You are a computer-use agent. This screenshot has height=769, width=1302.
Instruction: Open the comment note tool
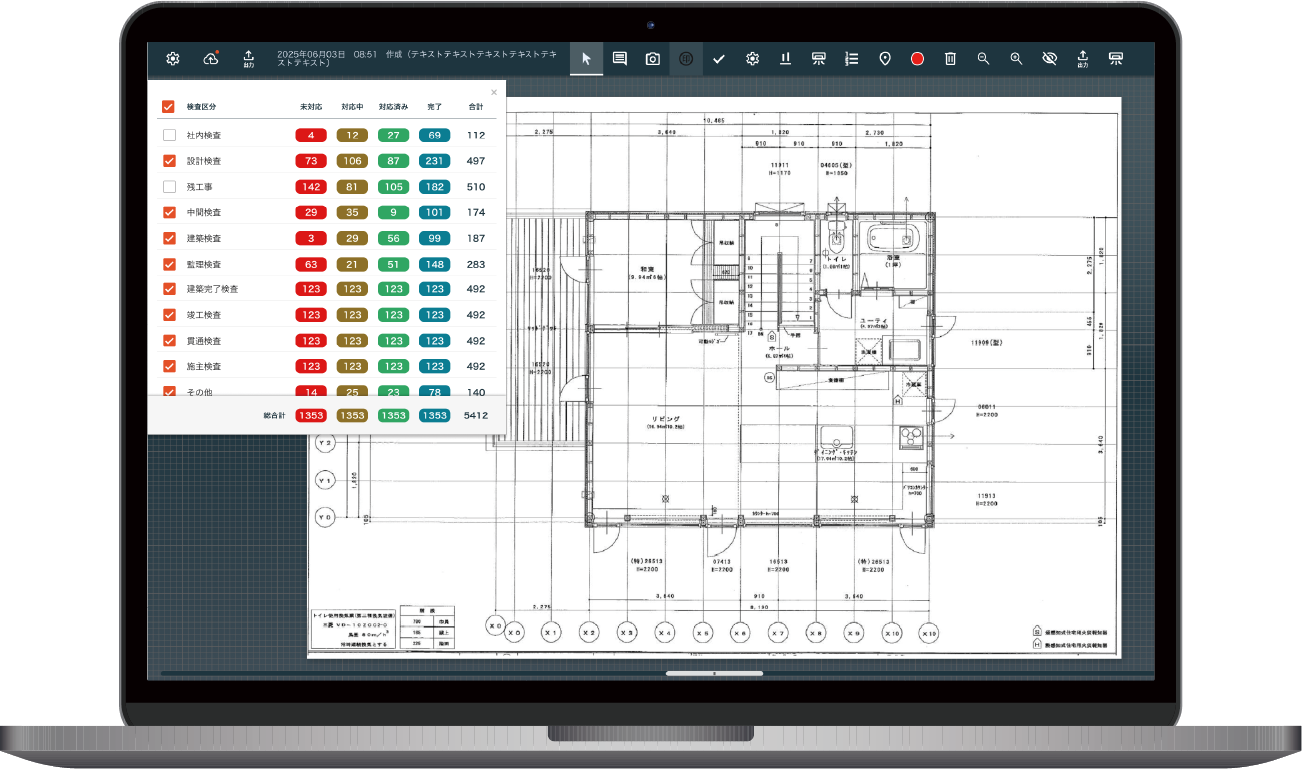coord(620,59)
